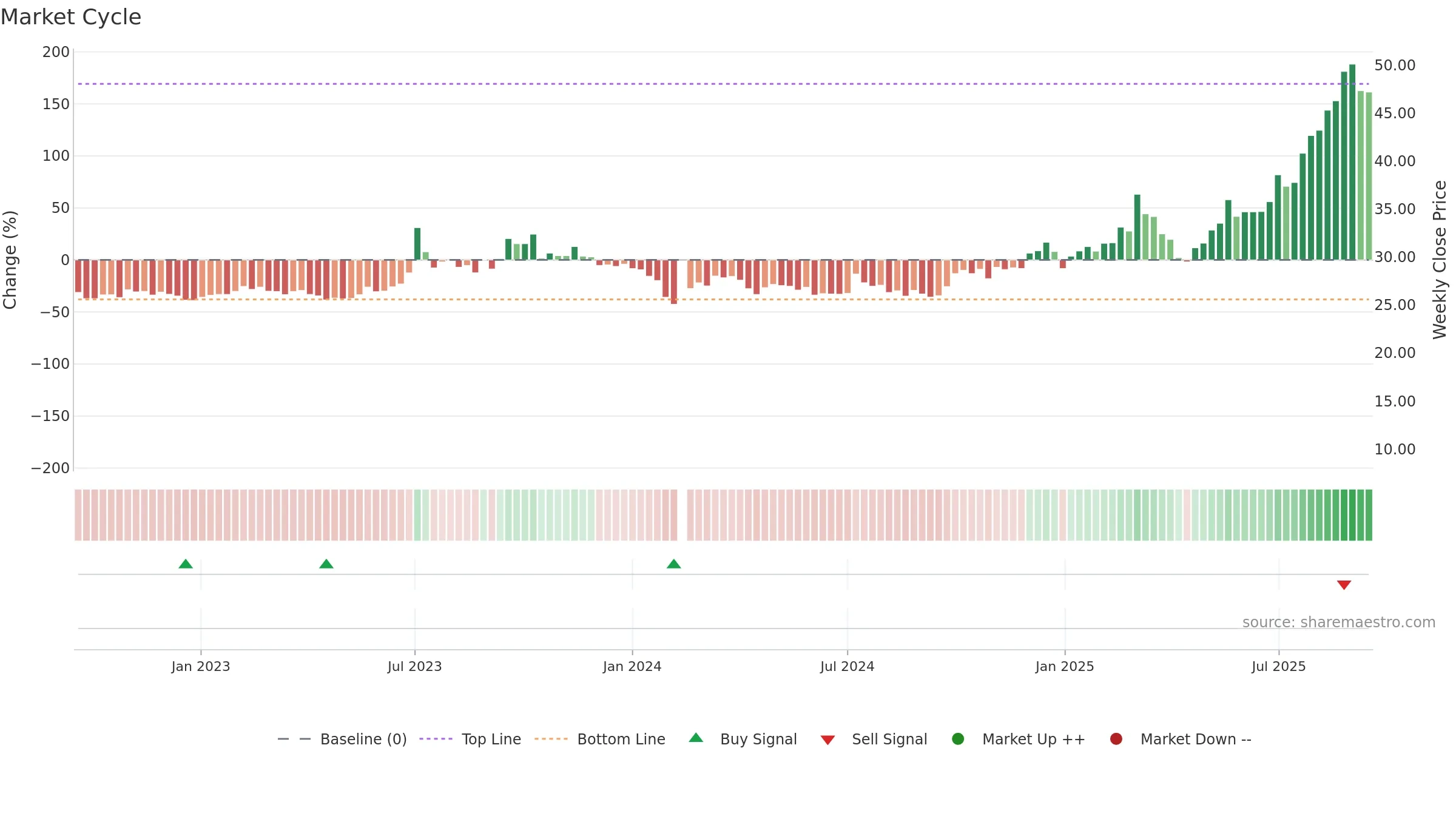Click the −100 tick on Change axis
Image resolution: width=1456 pixels, height=819 pixels.
click(50, 364)
